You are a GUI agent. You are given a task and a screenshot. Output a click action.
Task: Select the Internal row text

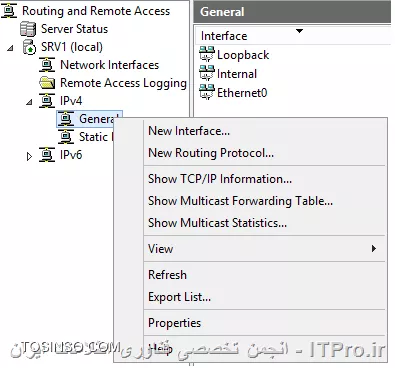(x=237, y=74)
